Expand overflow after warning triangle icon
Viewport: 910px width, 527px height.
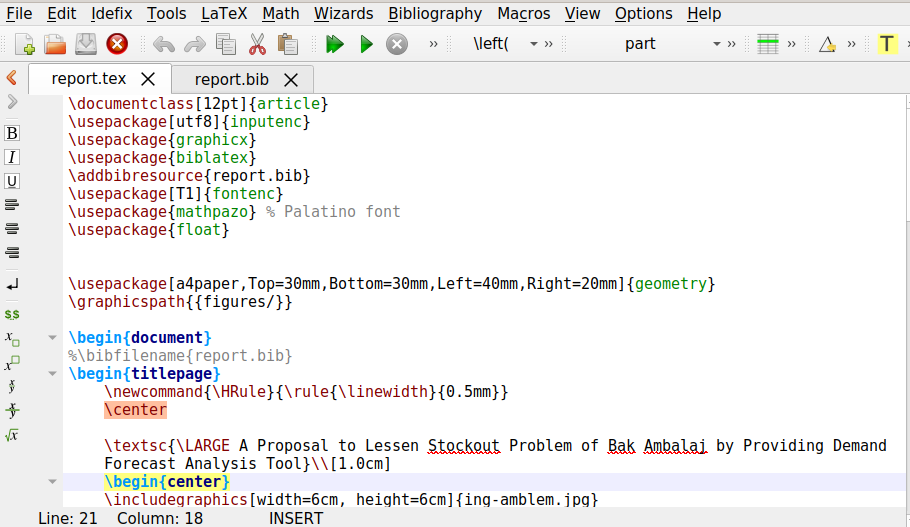[851, 44]
